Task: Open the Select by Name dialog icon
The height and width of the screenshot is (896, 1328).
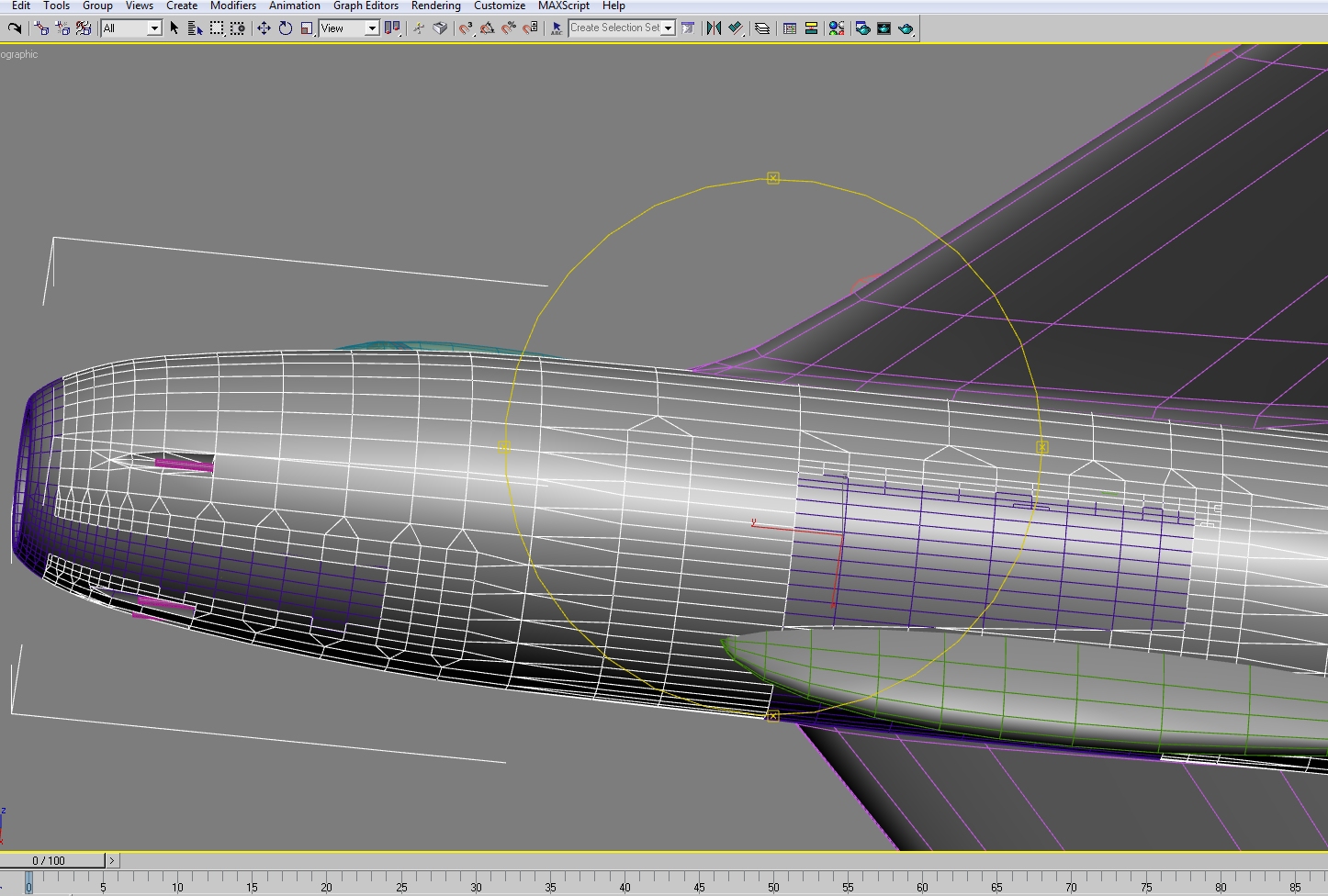Action: [x=195, y=28]
